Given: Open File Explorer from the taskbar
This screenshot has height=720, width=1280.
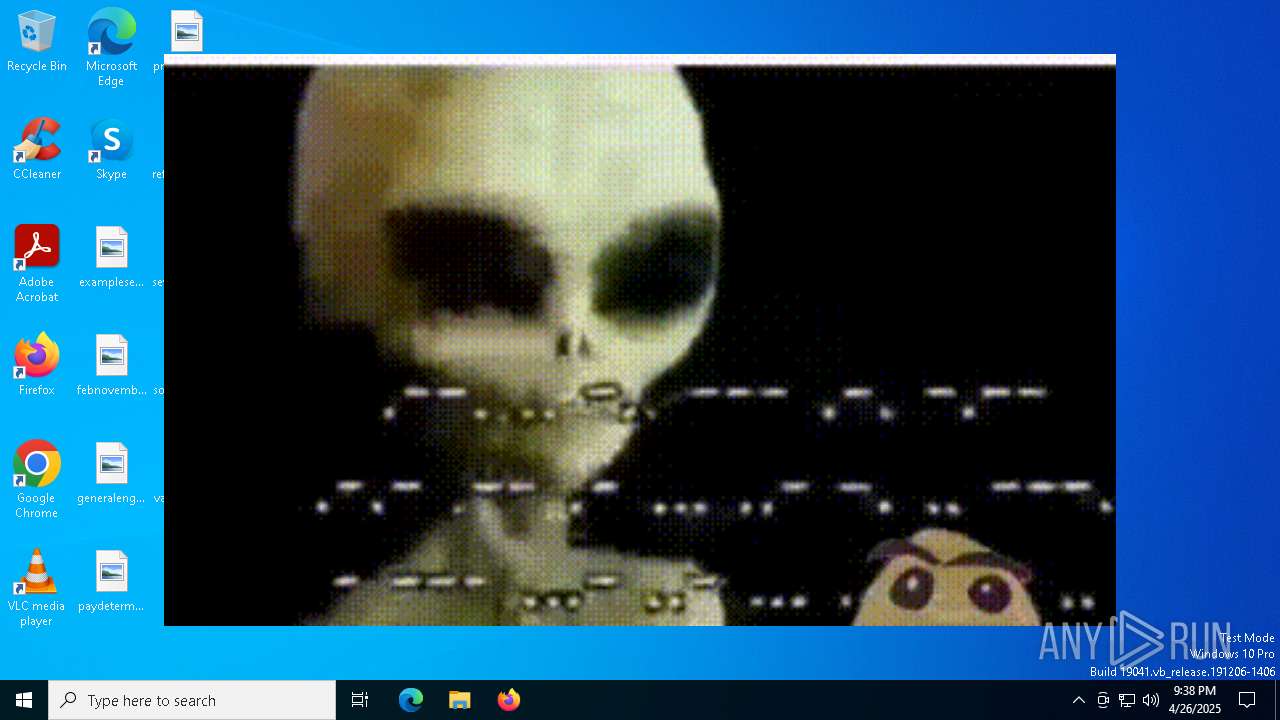Looking at the screenshot, I should click(460, 700).
